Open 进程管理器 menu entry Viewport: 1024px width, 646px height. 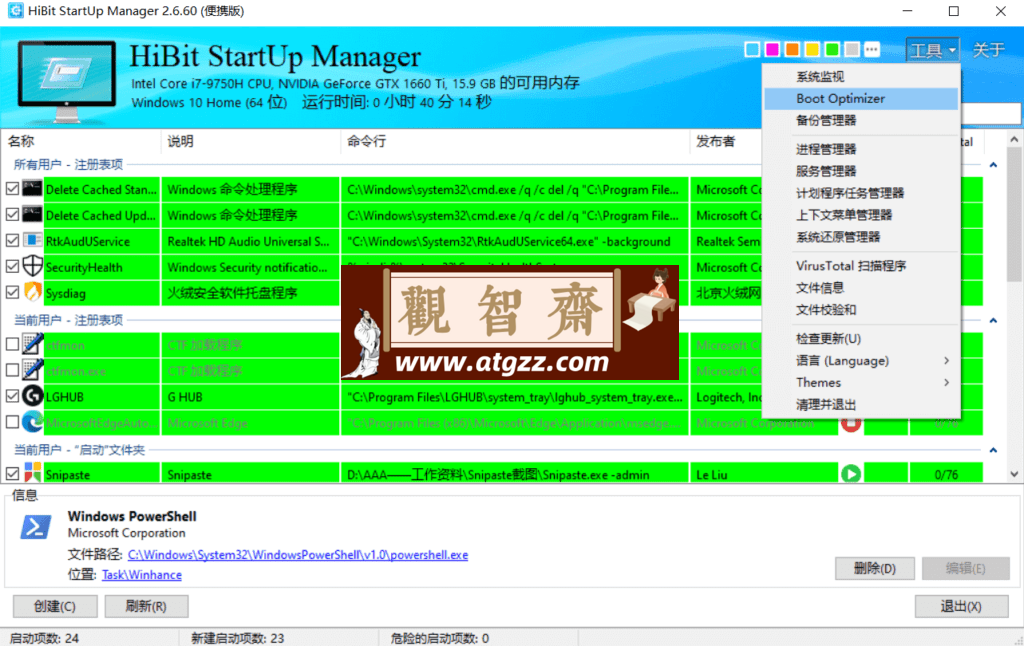[861, 149]
